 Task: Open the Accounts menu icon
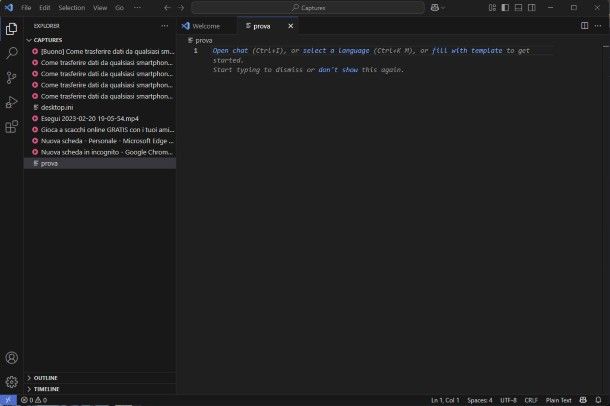click(12, 357)
